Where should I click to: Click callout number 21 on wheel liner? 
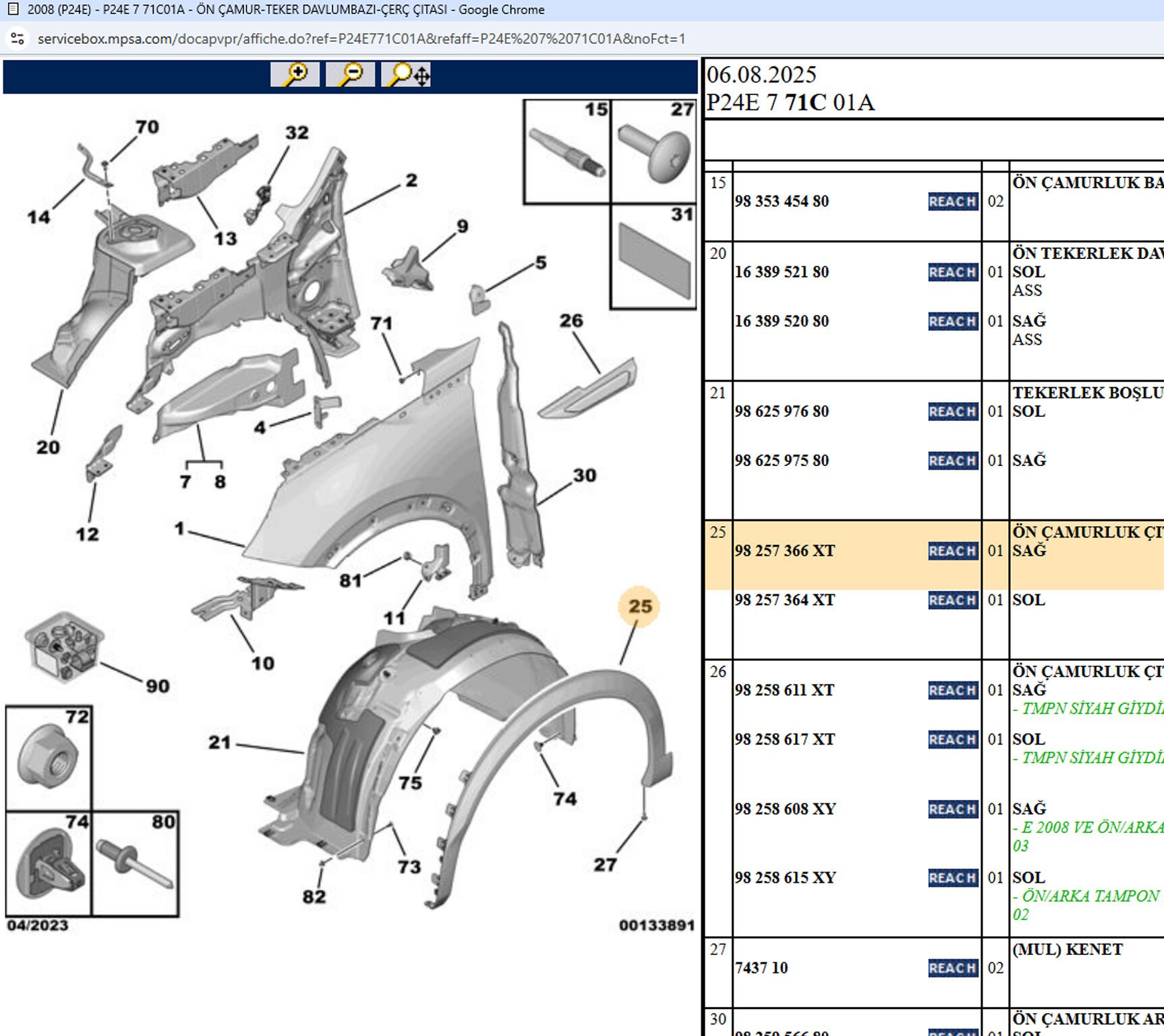220,743
